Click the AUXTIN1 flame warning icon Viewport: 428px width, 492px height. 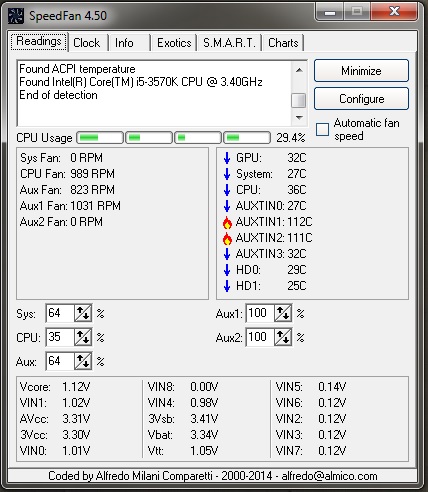click(227, 222)
